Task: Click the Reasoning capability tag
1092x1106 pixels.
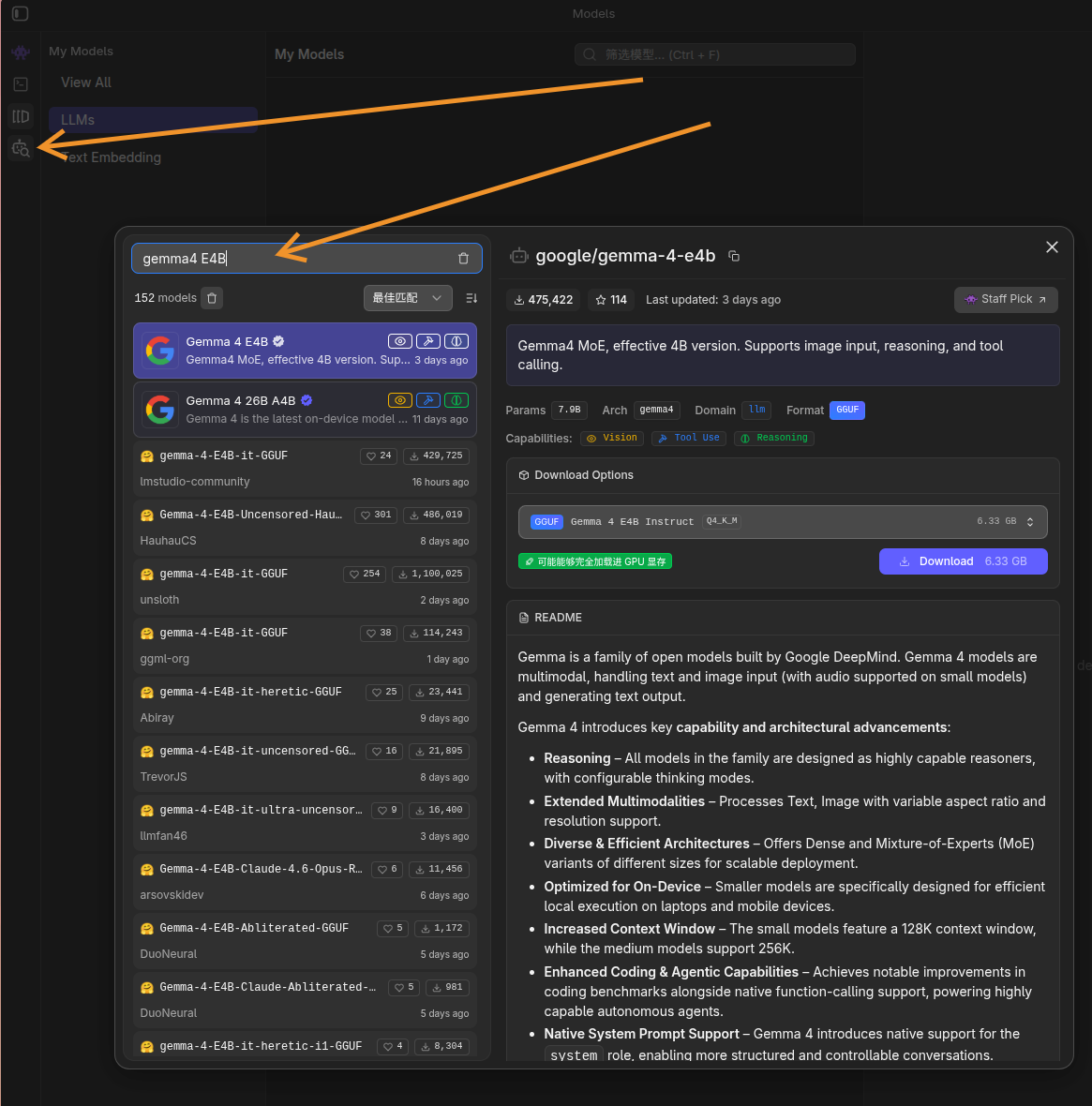Action: (x=774, y=438)
